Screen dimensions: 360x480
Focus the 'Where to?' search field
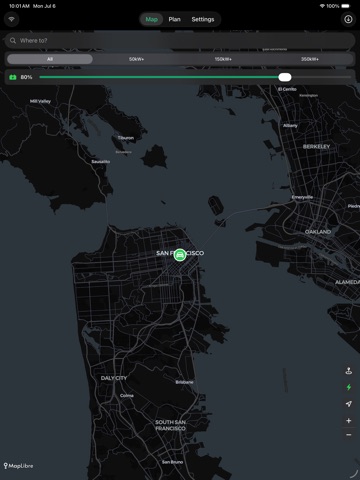click(180, 41)
